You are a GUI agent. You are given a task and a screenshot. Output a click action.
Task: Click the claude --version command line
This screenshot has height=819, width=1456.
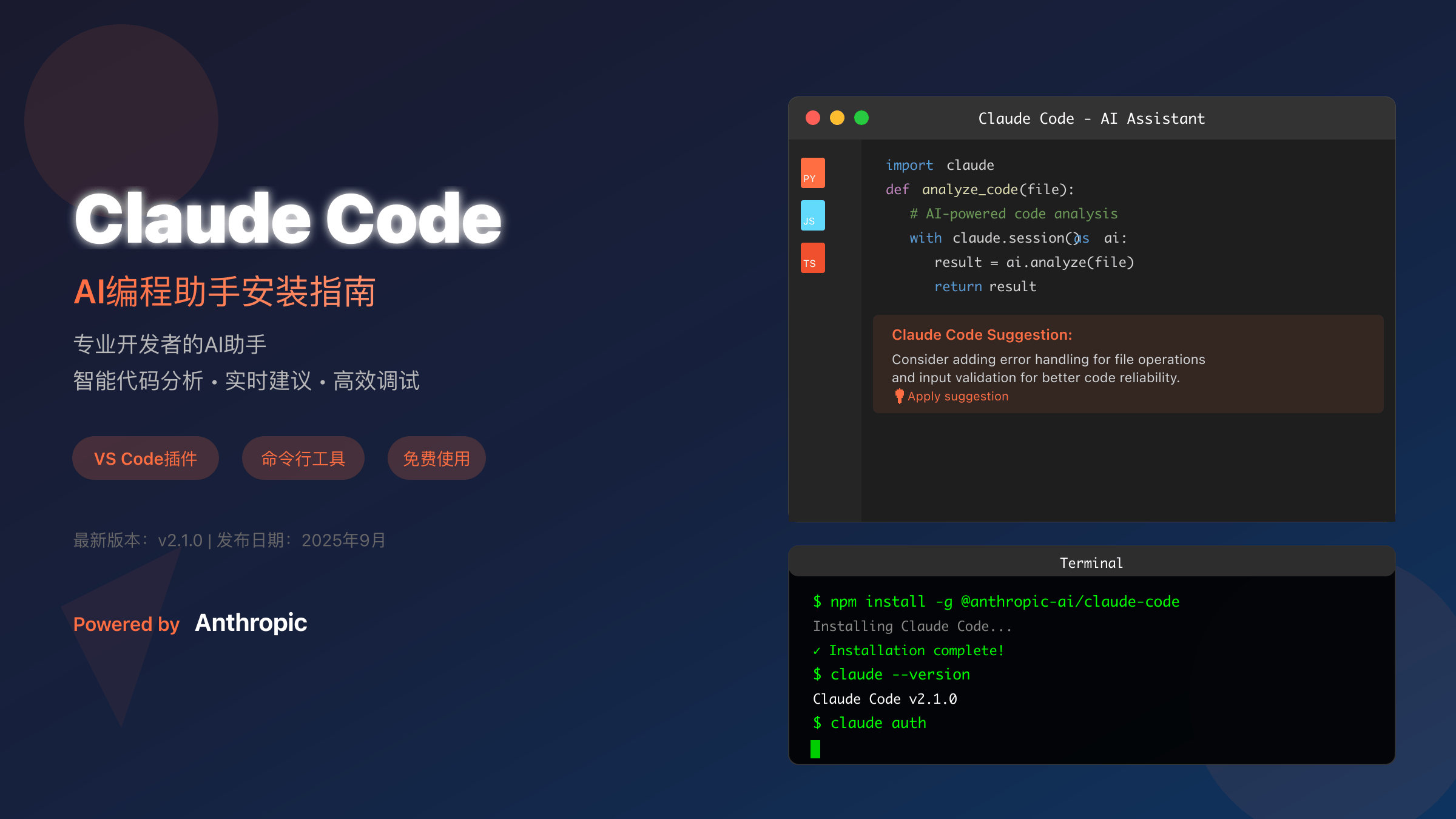(x=891, y=675)
